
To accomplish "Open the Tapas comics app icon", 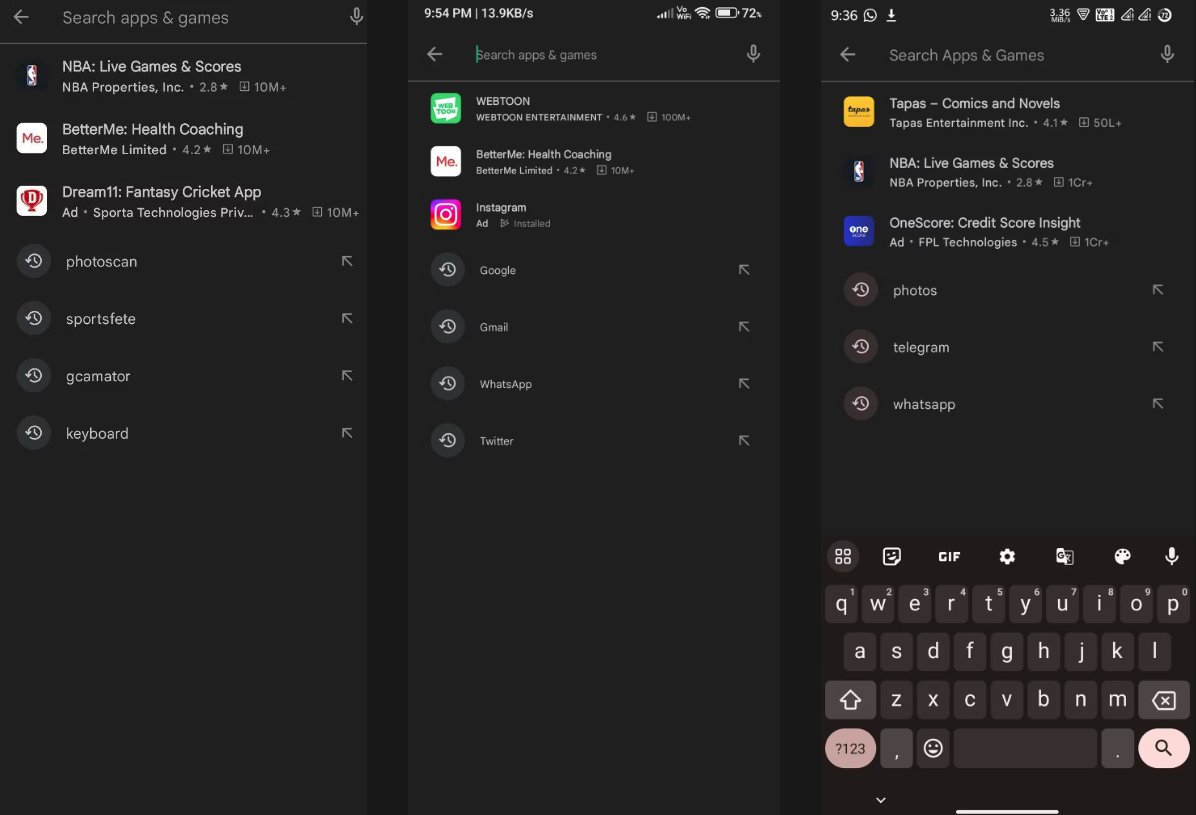I will pyautogui.click(x=859, y=112).
